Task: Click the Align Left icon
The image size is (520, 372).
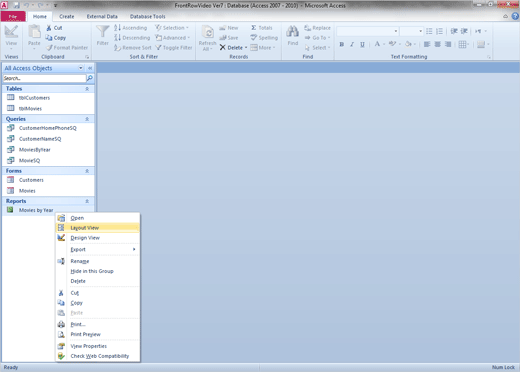Action: pyautogui.click(x=427, y=44)
